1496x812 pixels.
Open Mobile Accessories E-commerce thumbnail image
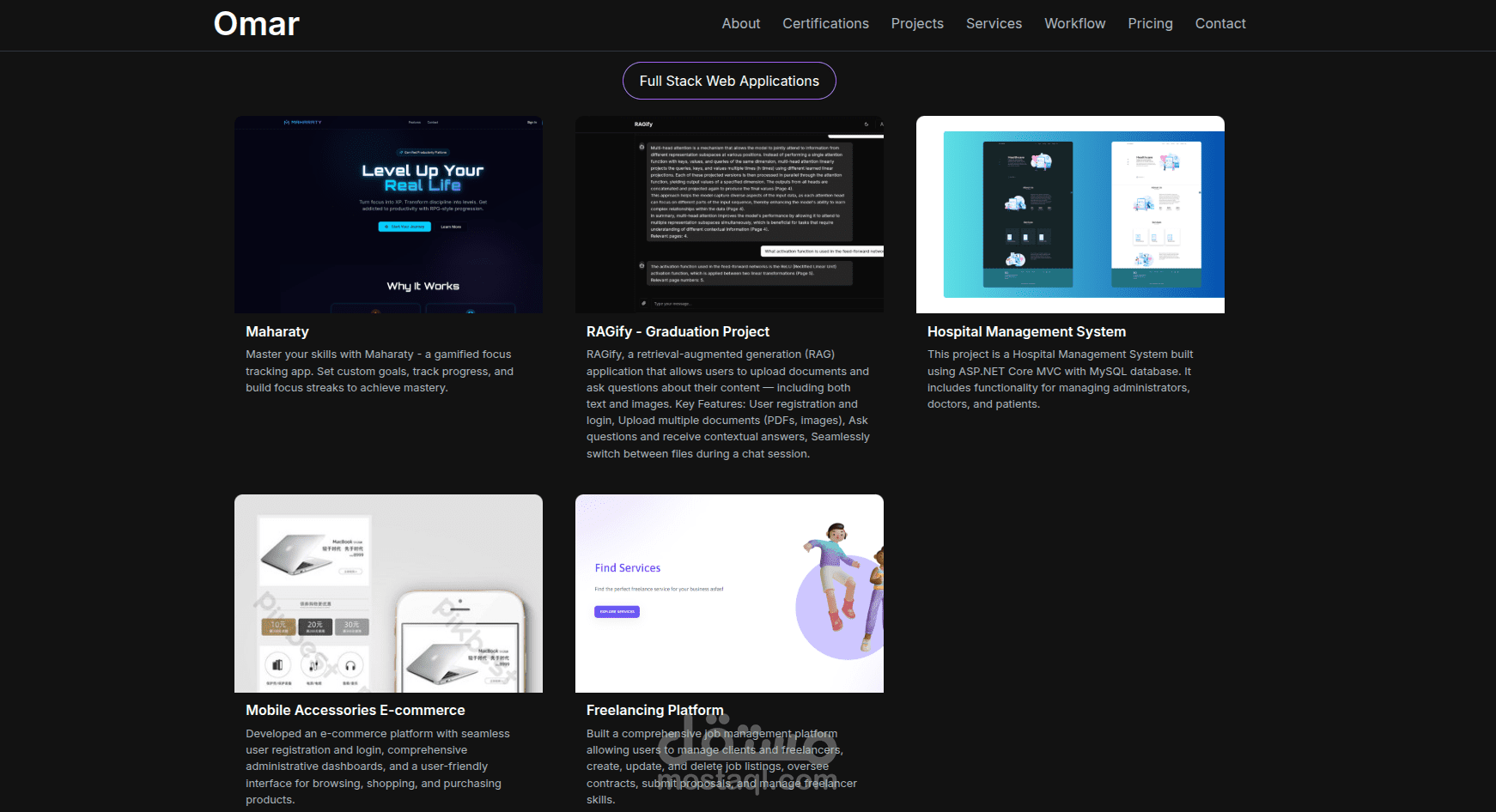(388, 593)
